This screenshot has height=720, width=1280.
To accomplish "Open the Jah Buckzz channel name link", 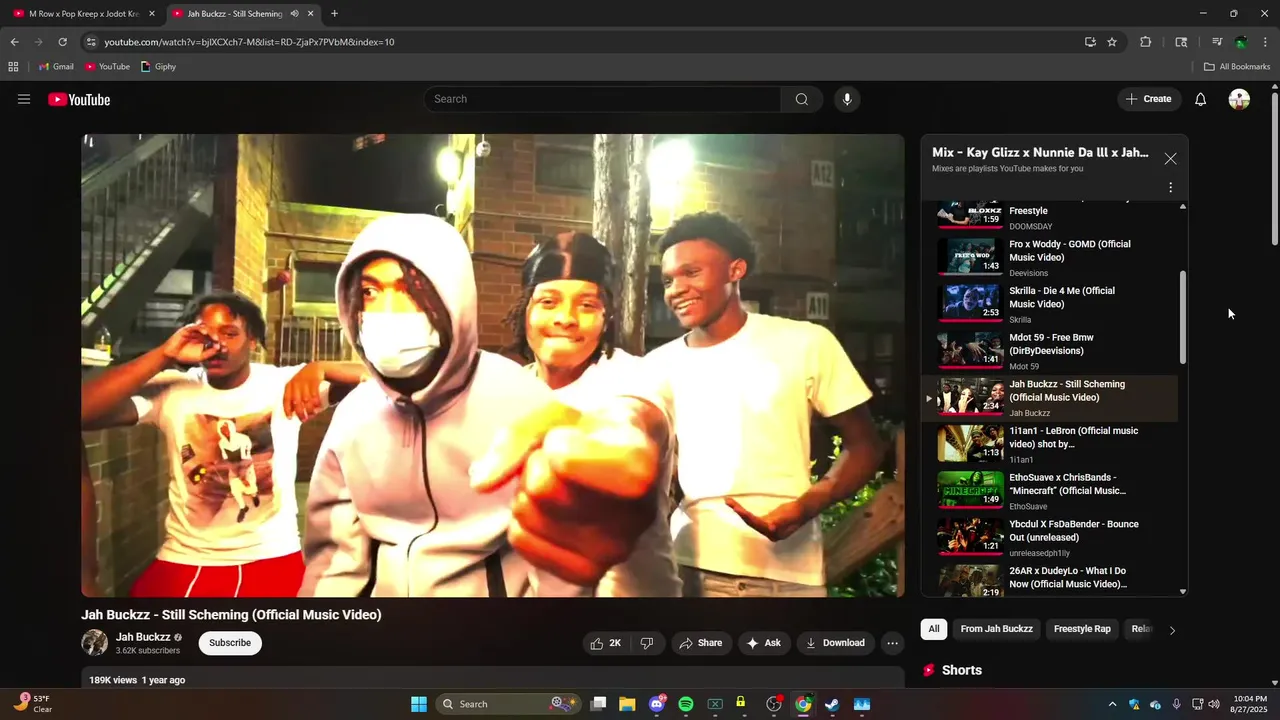I will [x=143, y=637].
